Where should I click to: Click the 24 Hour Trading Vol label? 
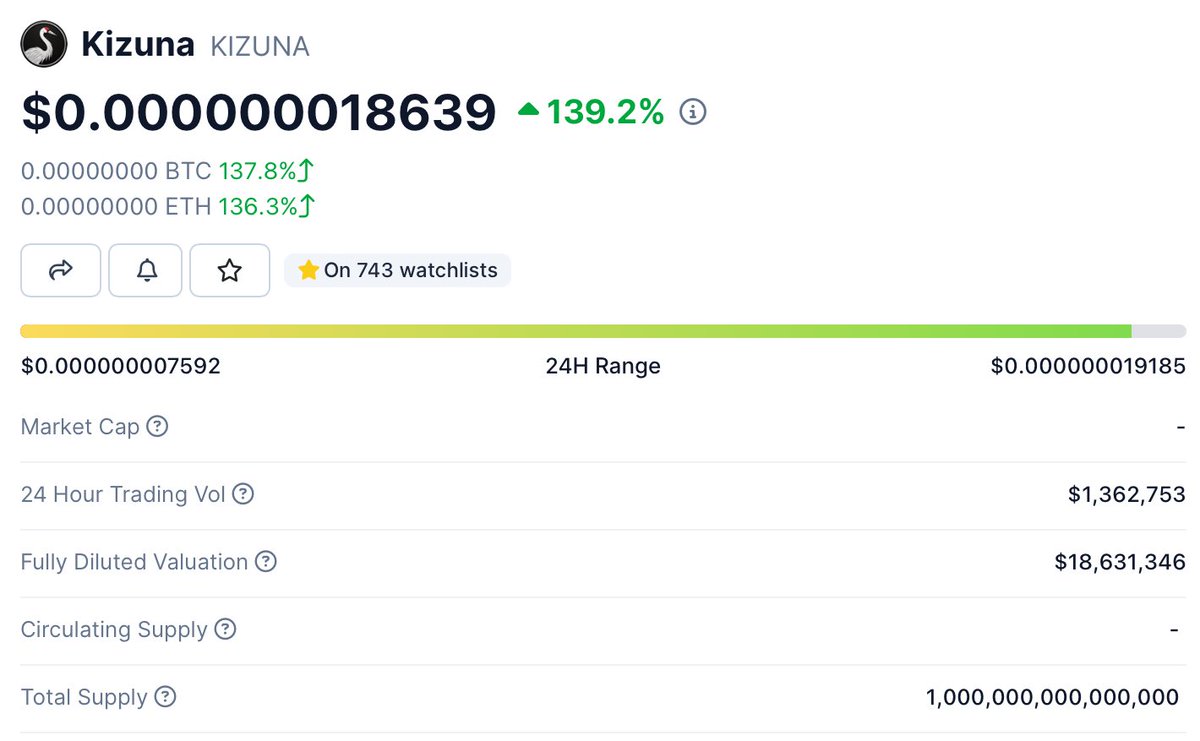(123, 494)
